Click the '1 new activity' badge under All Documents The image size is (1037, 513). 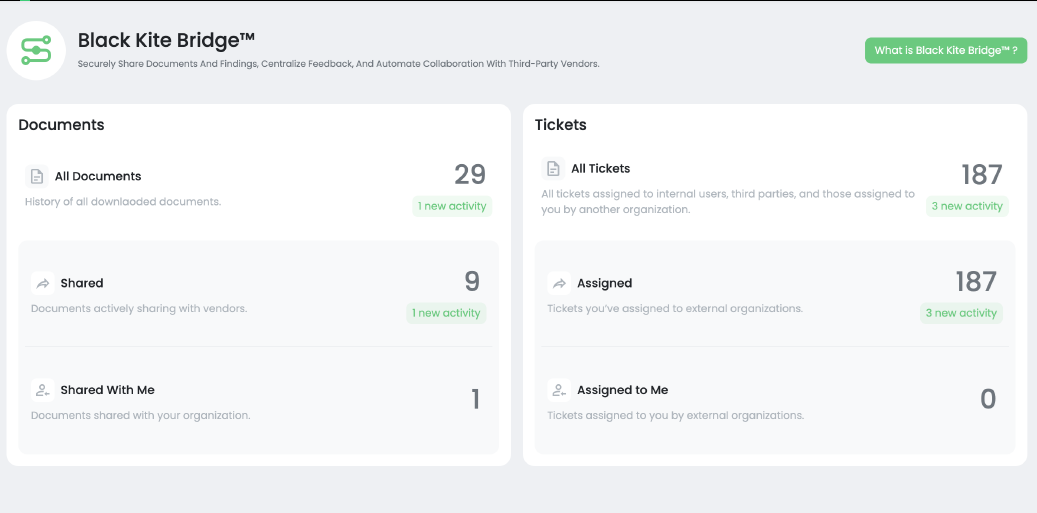pos(453,207)
